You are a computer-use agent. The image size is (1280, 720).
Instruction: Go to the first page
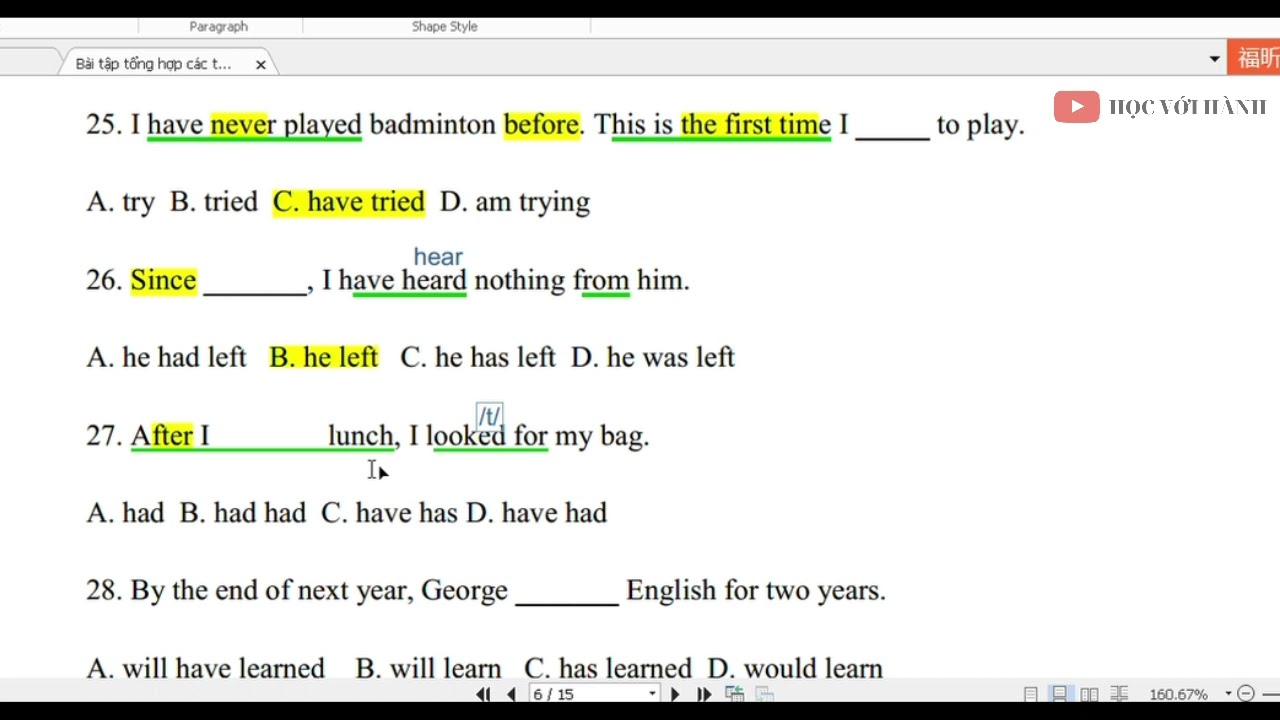coord(483,694)
